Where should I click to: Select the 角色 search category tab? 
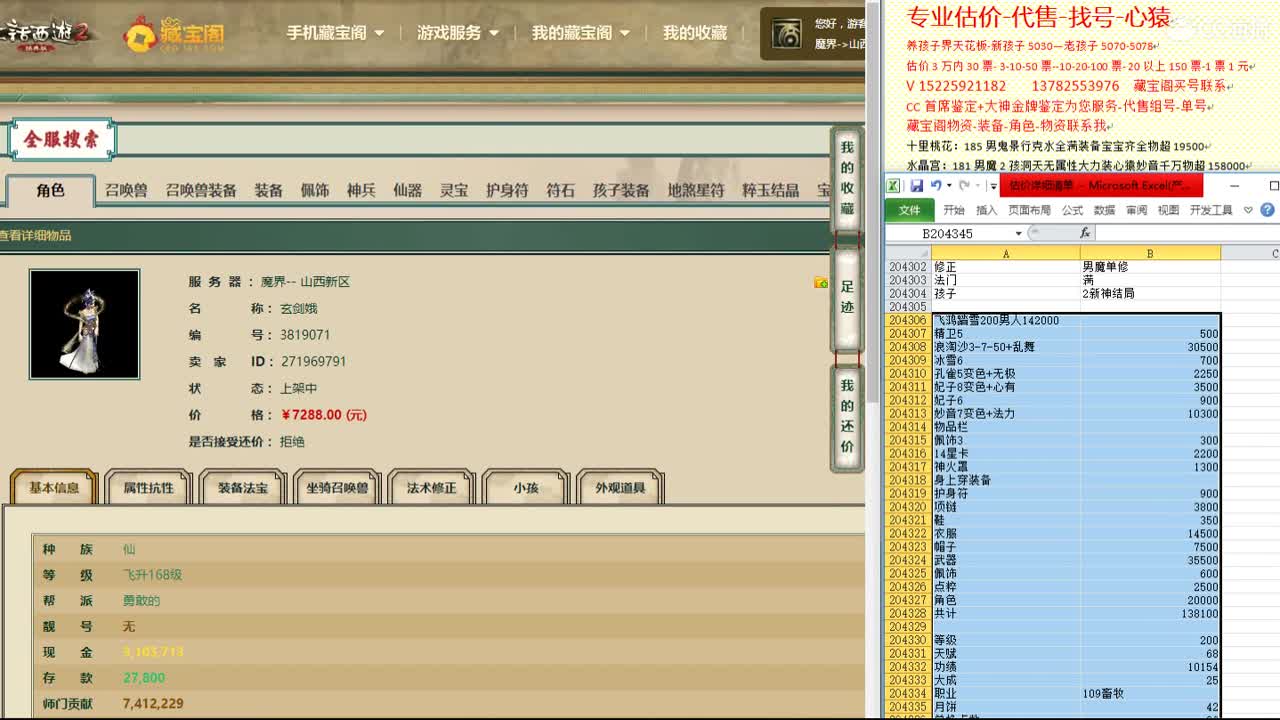click(50, 190)
